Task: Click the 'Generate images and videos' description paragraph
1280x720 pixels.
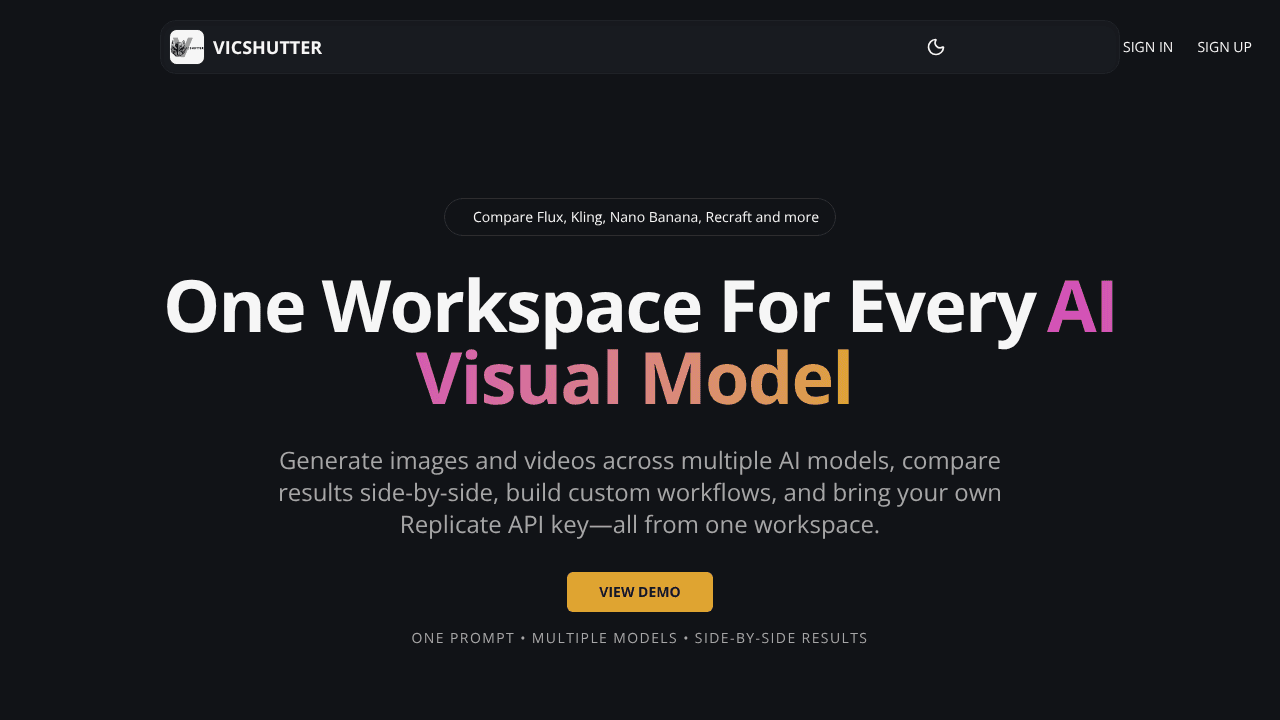Action: coord(640,492)
